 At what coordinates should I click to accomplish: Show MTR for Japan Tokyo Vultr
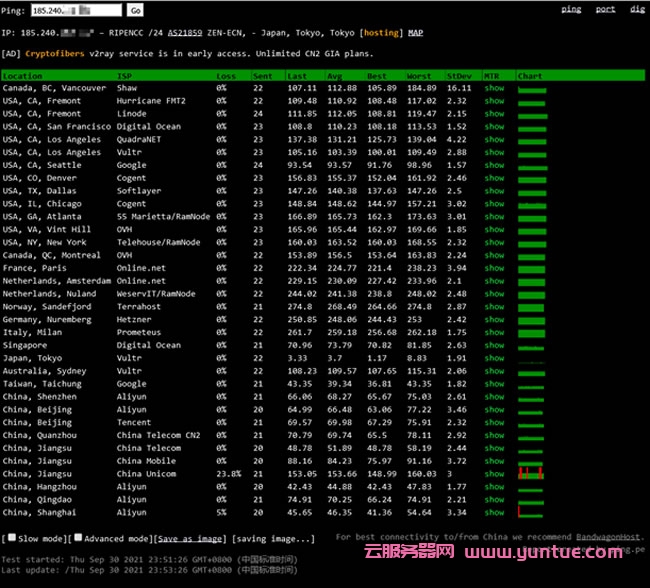494,358
